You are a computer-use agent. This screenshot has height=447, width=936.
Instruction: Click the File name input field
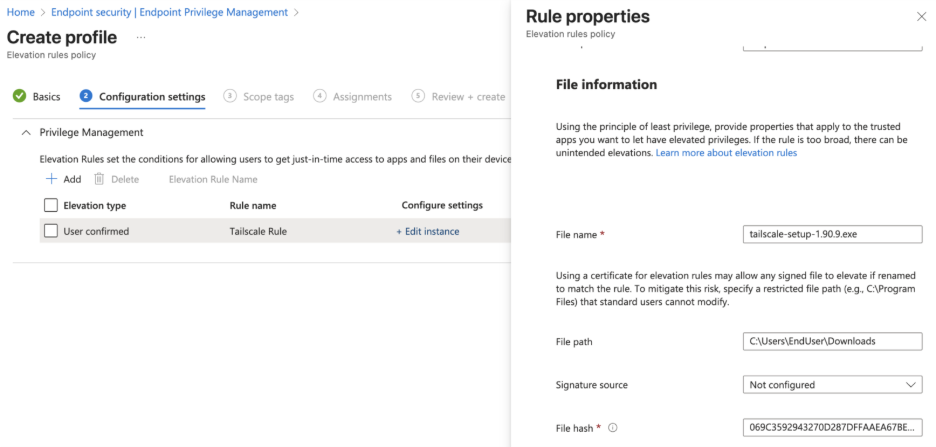tap(833, 234)
